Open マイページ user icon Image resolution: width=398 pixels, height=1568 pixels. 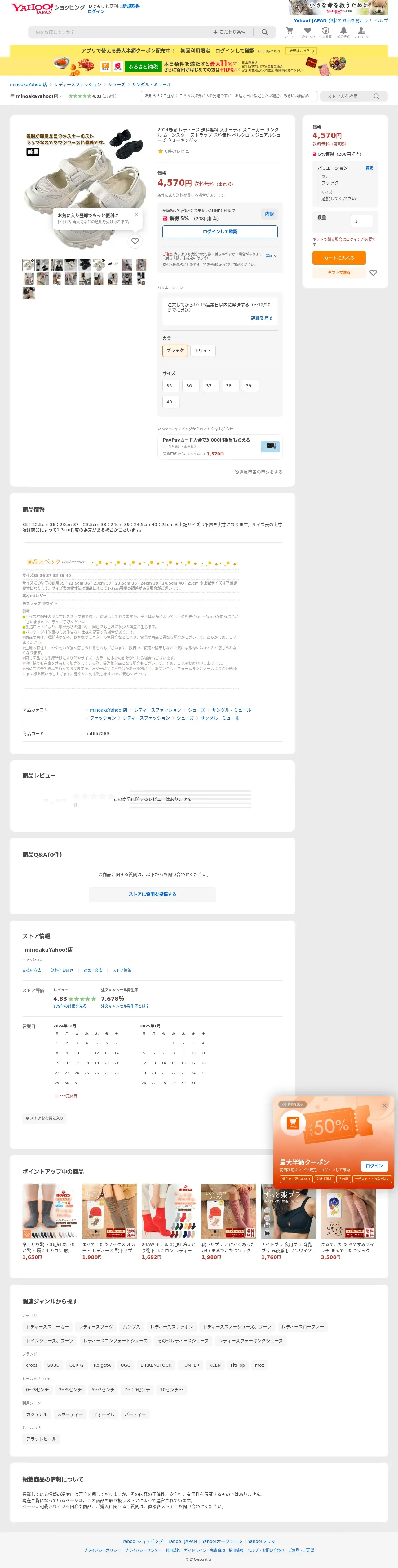coord(361,32)
